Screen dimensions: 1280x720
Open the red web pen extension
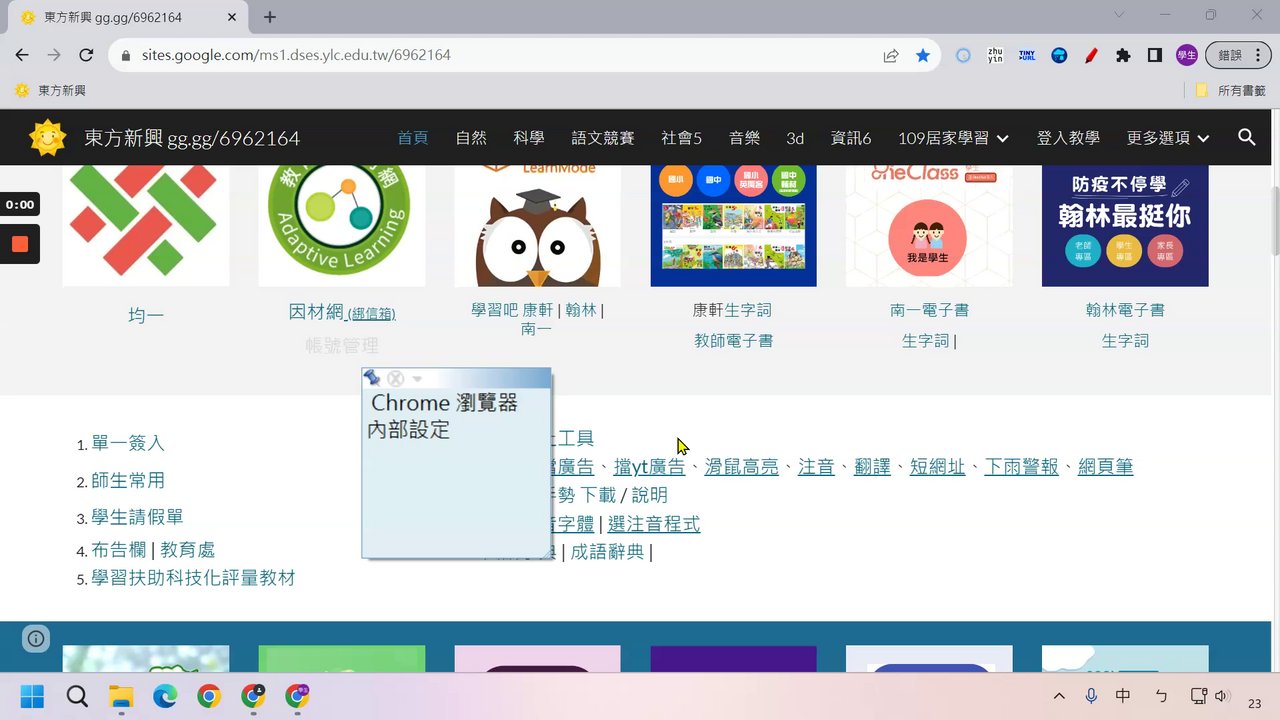coord(1091,56)
